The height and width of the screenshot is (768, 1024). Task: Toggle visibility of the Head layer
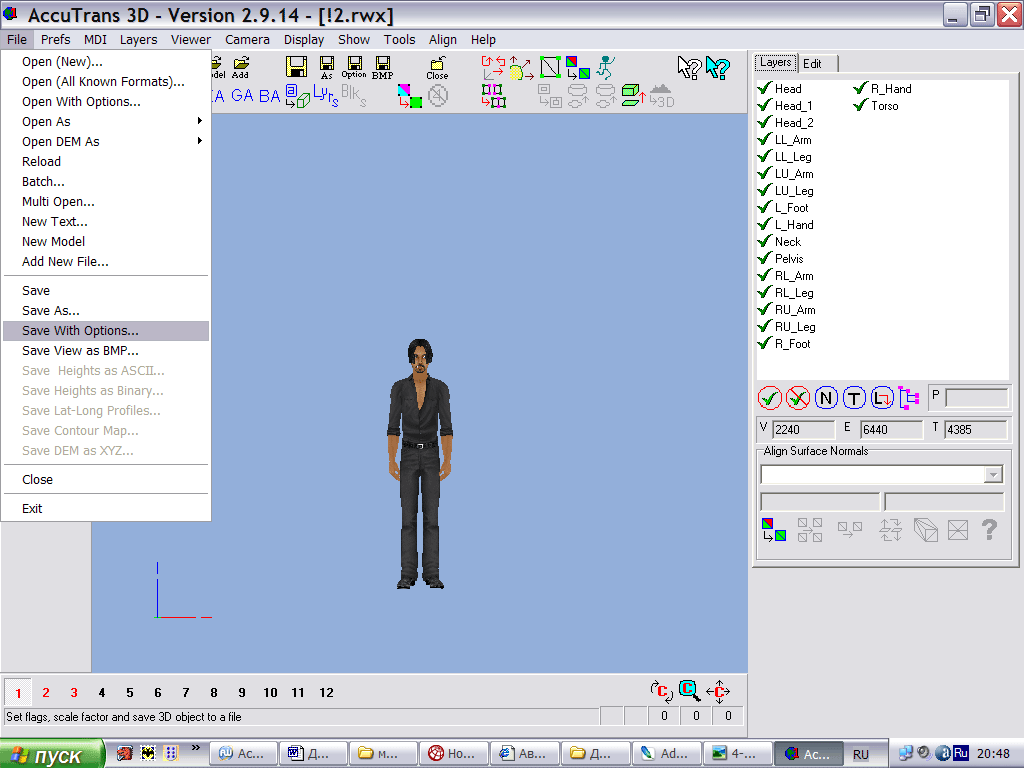pyautogui.click(x=765, y=88)
